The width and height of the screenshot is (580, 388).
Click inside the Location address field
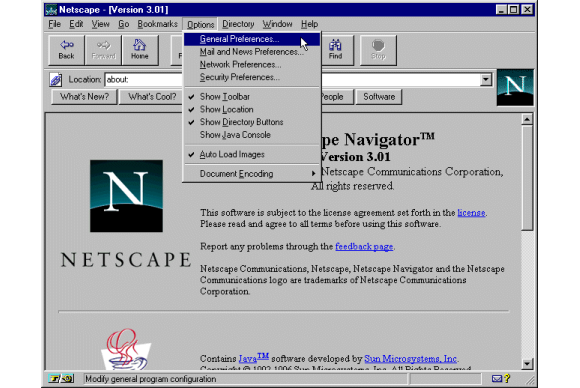point(144,80)
